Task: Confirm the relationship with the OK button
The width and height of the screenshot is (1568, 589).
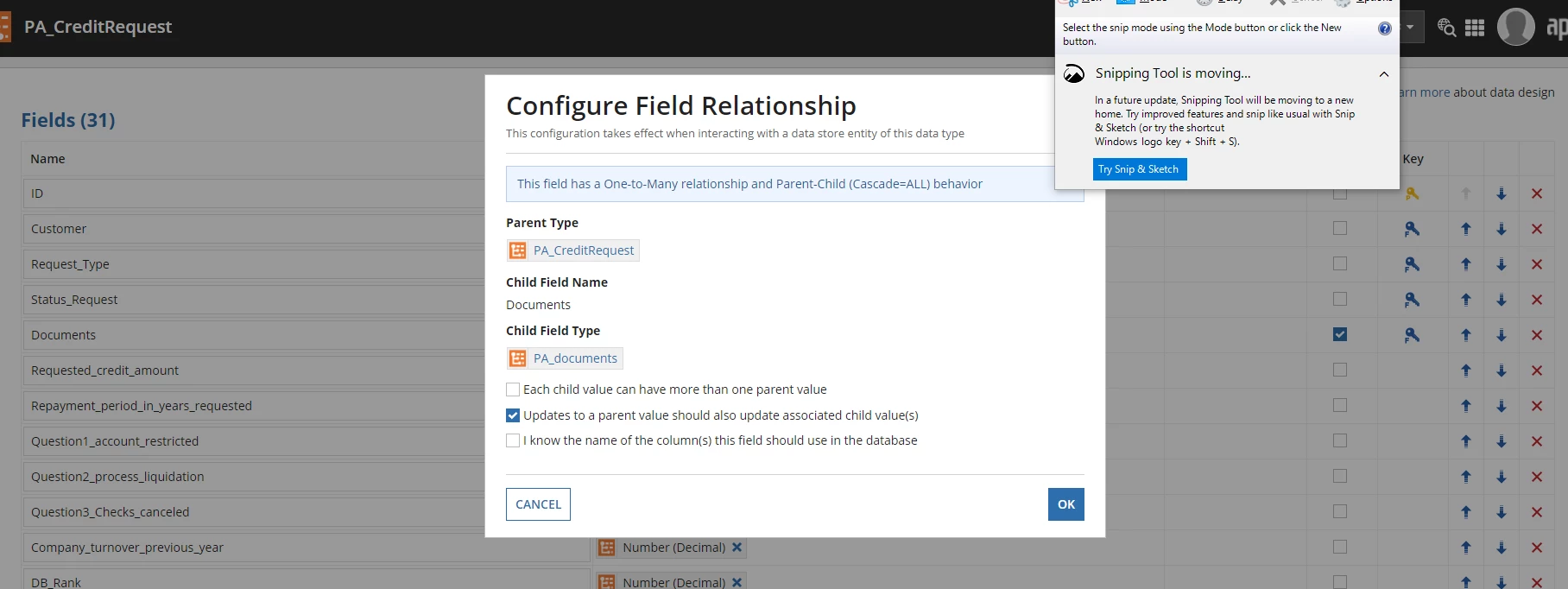Action: coord(1066,504)
